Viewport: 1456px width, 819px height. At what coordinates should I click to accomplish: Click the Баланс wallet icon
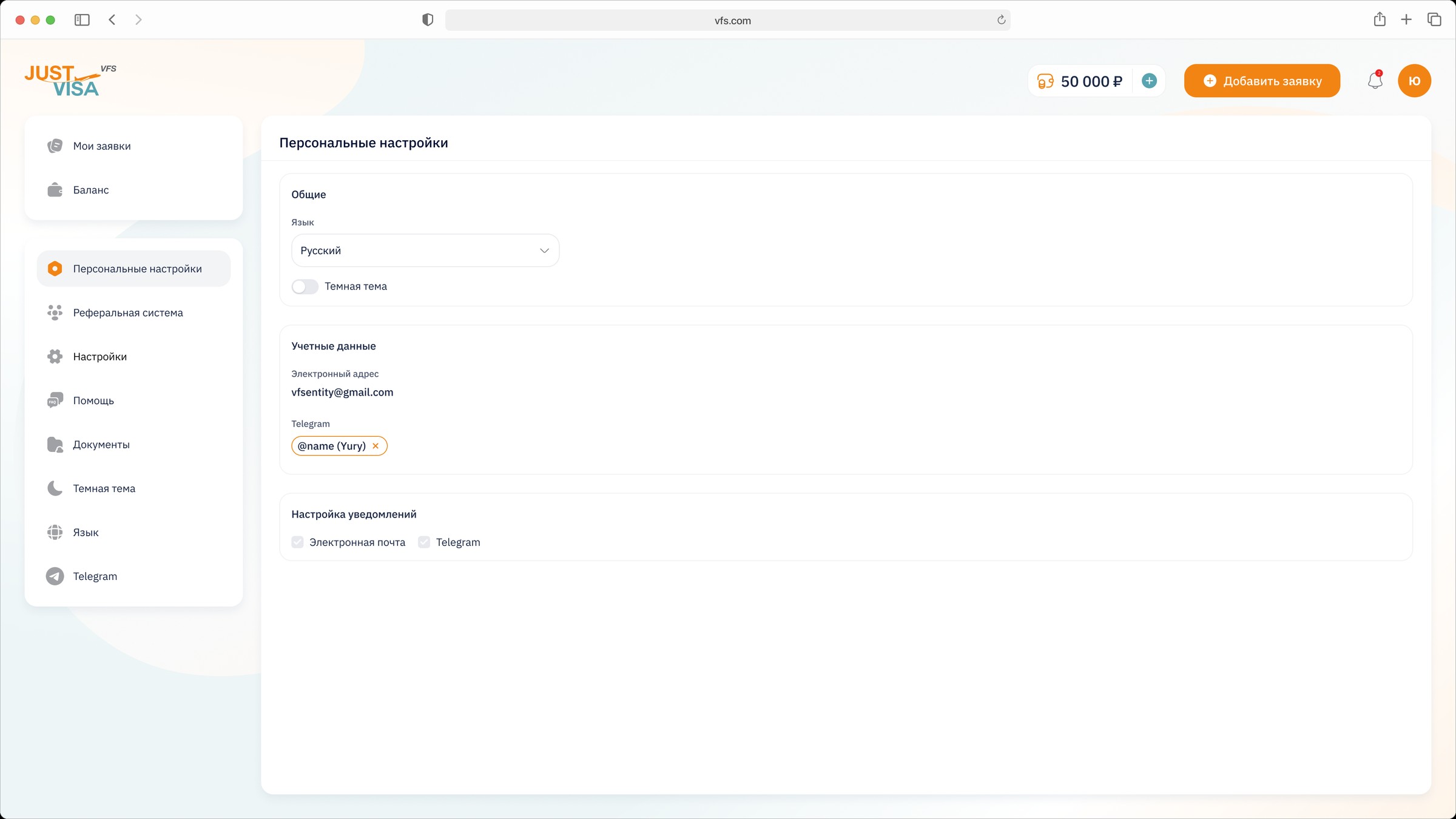point(55,190)
